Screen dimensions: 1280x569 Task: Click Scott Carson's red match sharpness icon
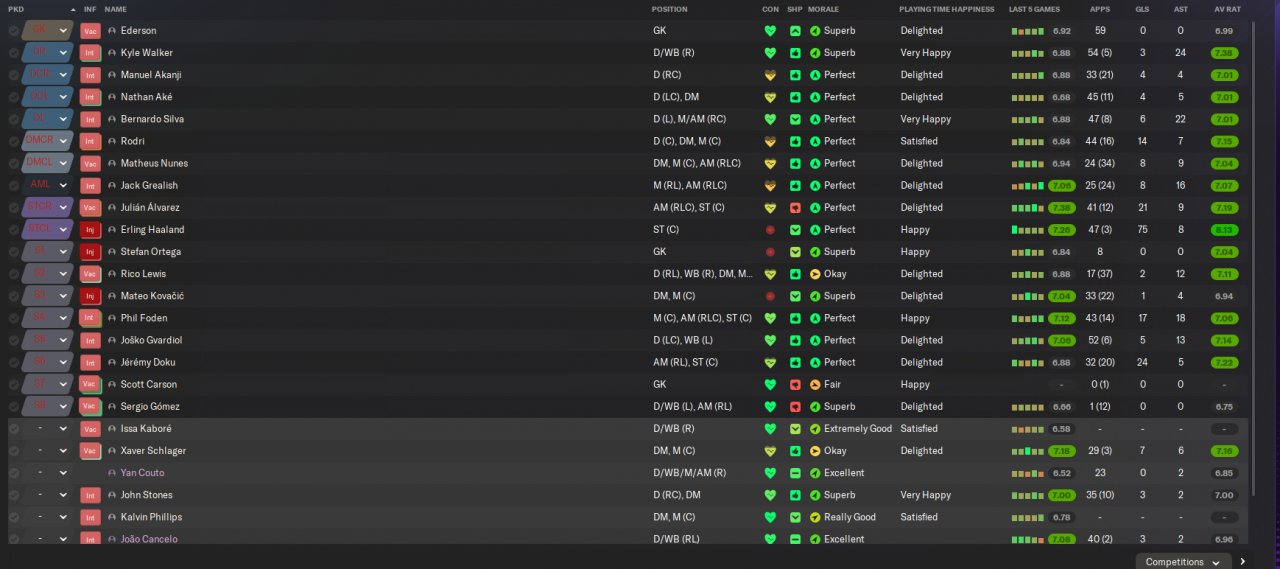[795, 384]
